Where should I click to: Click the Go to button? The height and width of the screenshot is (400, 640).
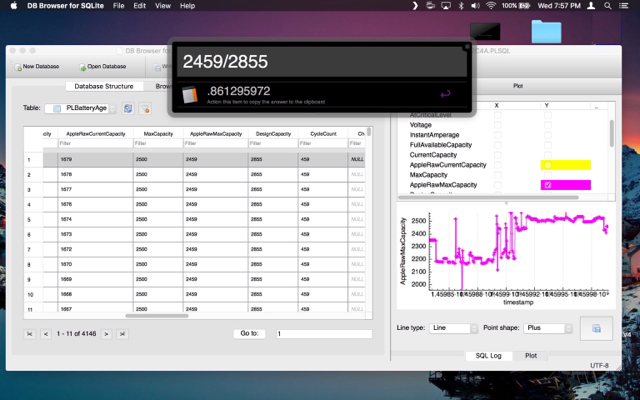point(249,334)
